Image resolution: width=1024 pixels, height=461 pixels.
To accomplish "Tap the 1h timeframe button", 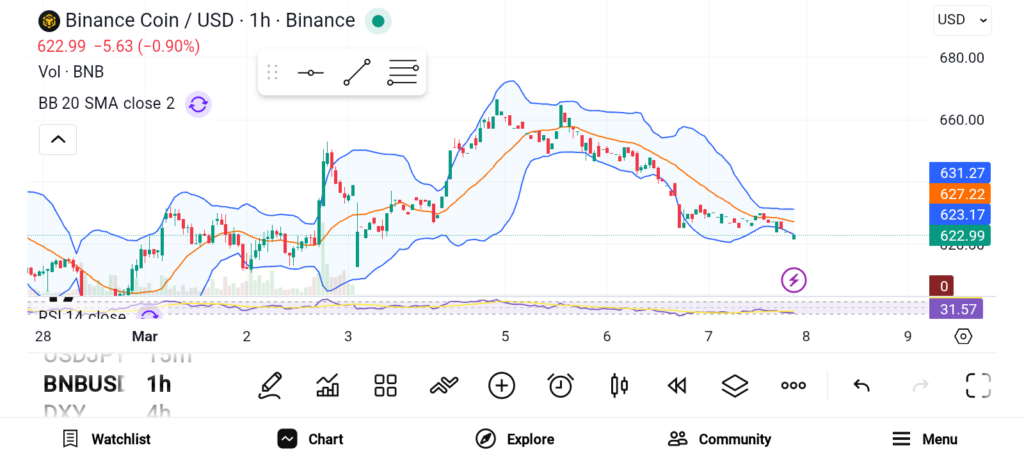I will point(159,384).
